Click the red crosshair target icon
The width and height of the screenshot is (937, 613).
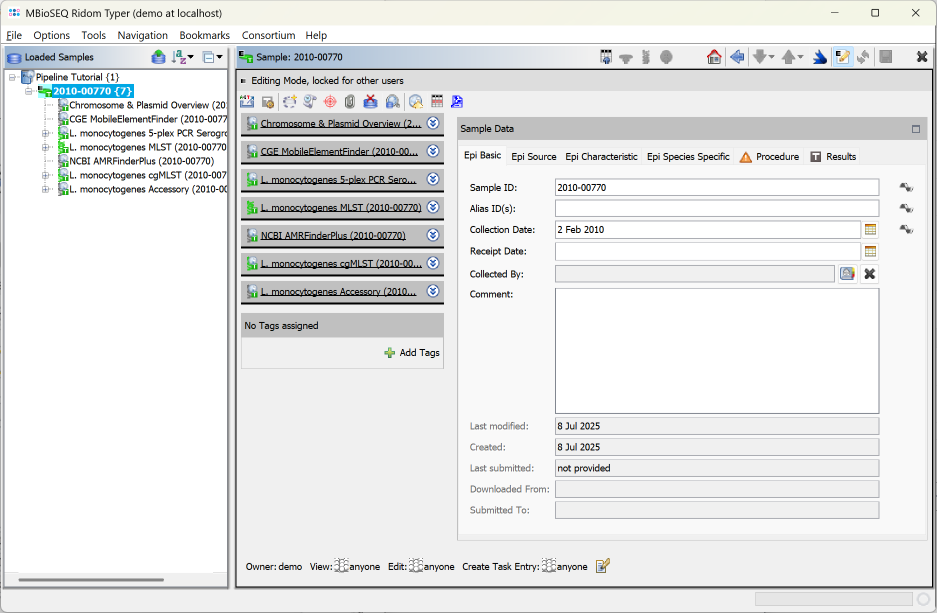328,101
